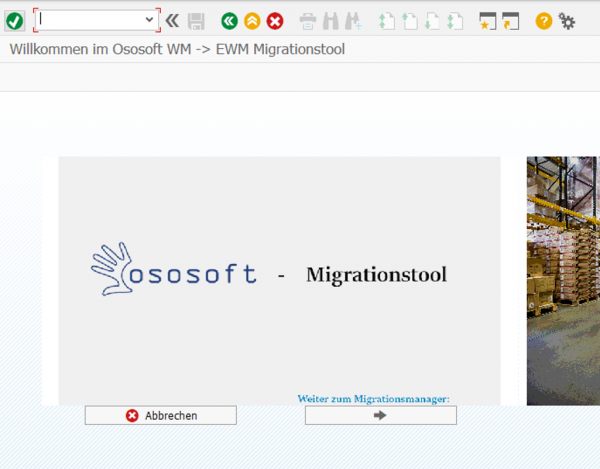The image size is (600, 469).
Task: Click the Find Next binoculars-plus icon
Action: (x=353, y=21)
